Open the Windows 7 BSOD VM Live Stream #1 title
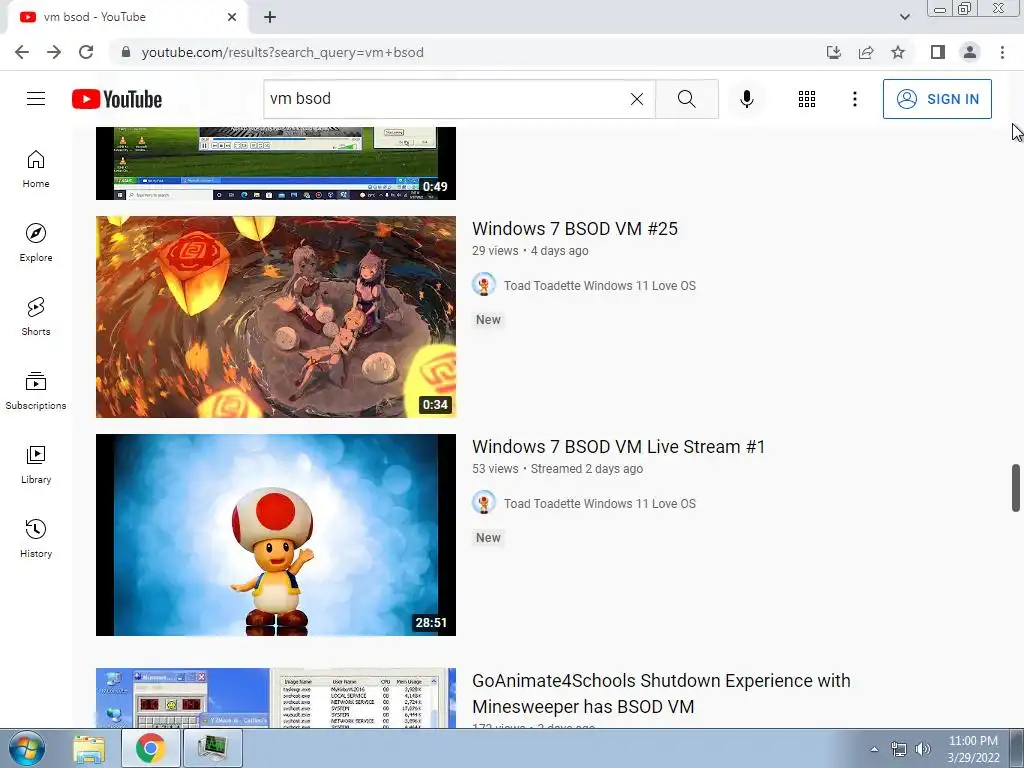Viewport: 1024px width, 768px height. [618, 447]
